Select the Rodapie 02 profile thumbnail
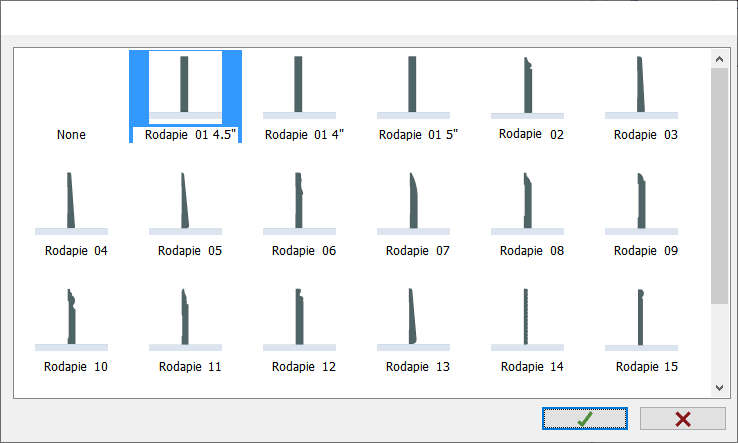Screen dimensions: 738x443 pyautogui.click(x=527, y=87)
